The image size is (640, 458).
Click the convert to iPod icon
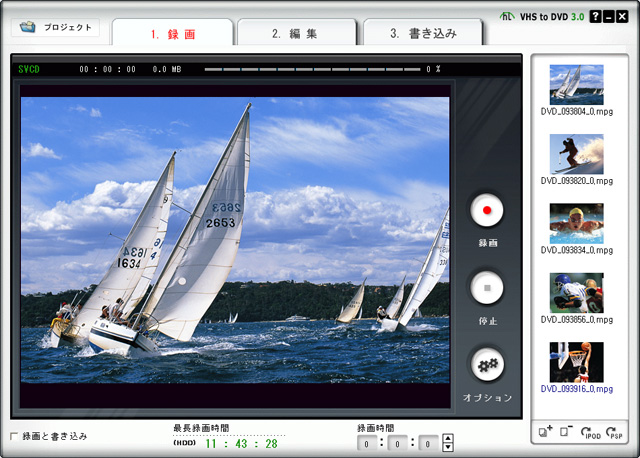pyautogui.click(x=590, y=433)
